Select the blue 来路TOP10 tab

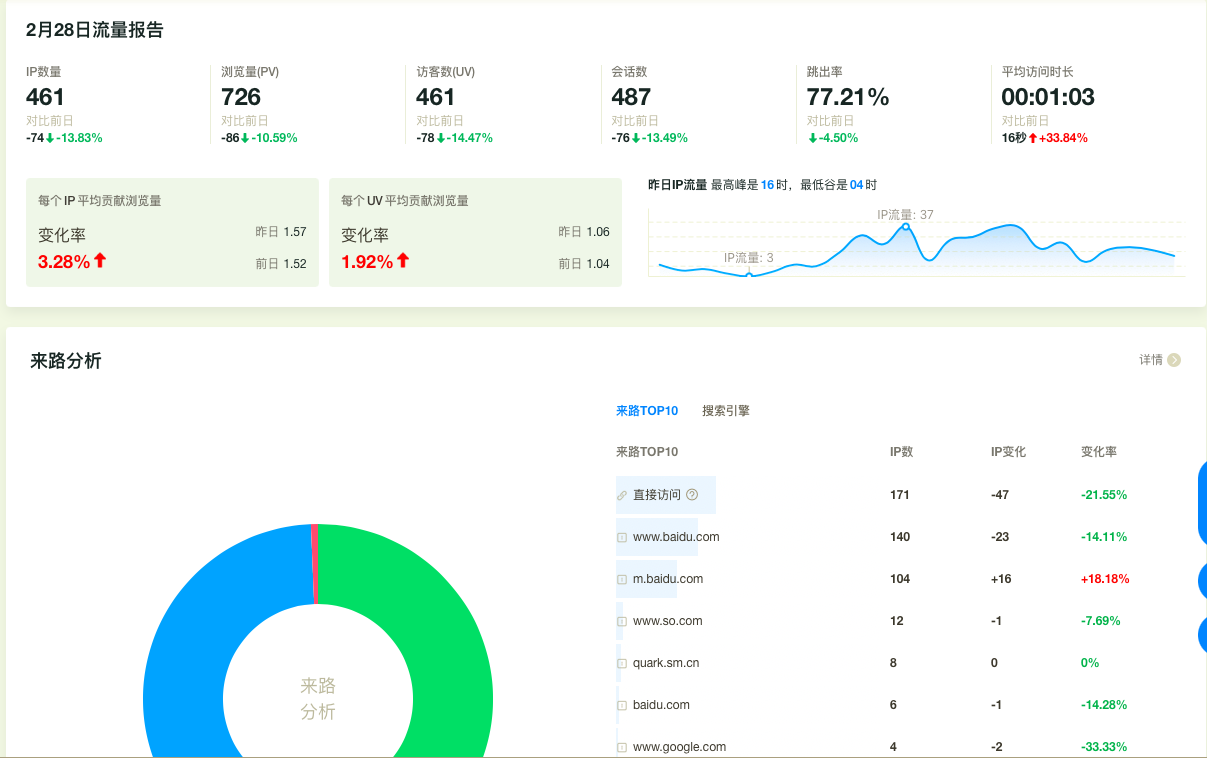[x=647, y=411]
